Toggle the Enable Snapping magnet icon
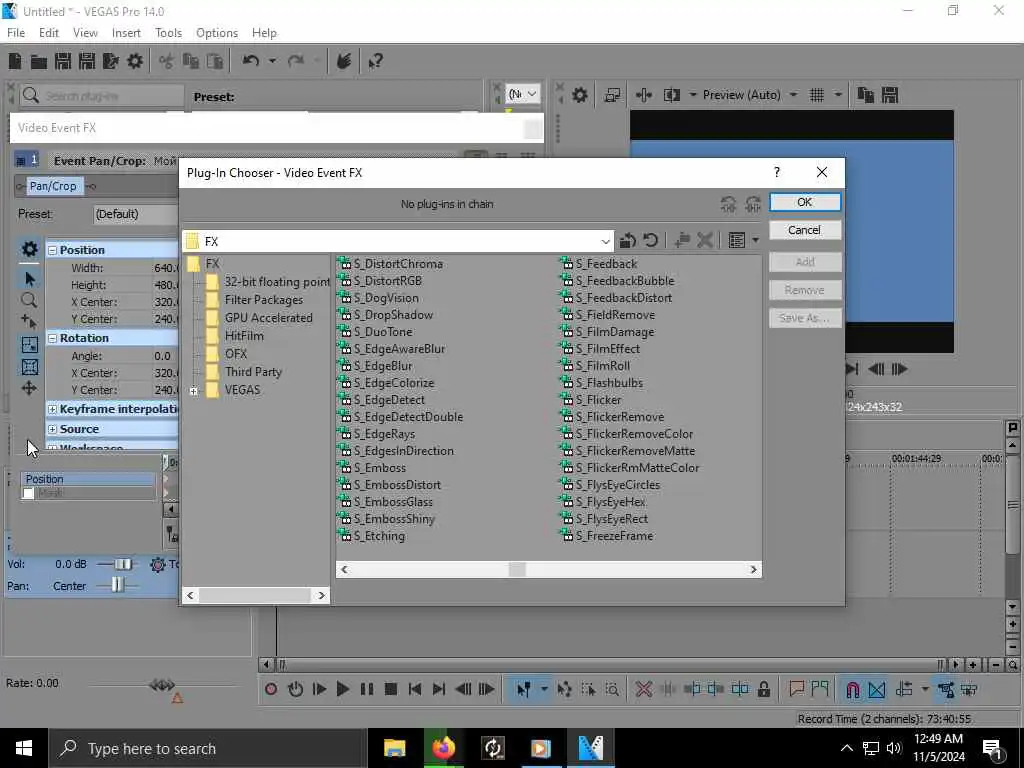The width and height of the screenshot is (1024, 768). coord(852,690)
